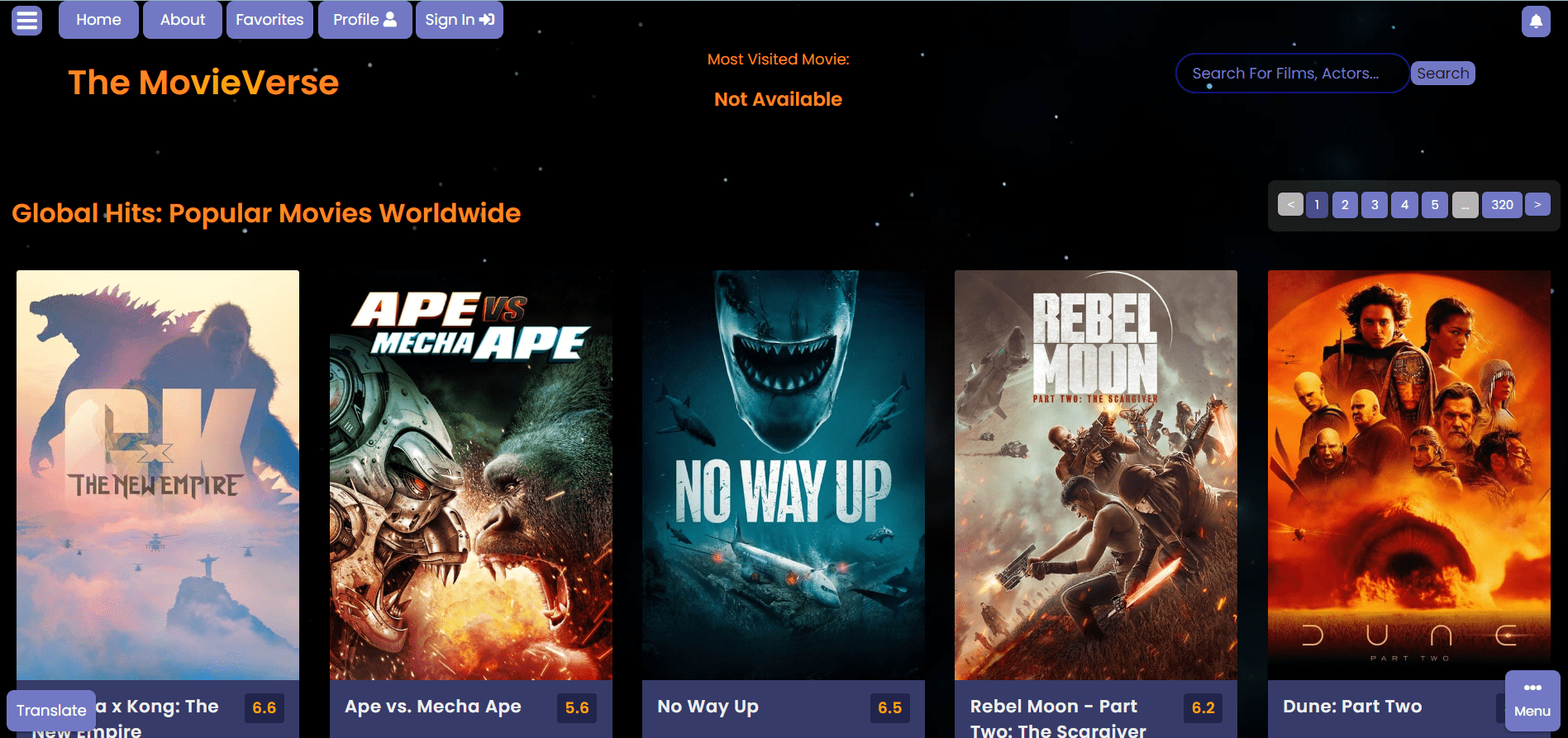Open the floating Menu button
This screenshot has height=738, width=1568.
[x=1532, y=701]
